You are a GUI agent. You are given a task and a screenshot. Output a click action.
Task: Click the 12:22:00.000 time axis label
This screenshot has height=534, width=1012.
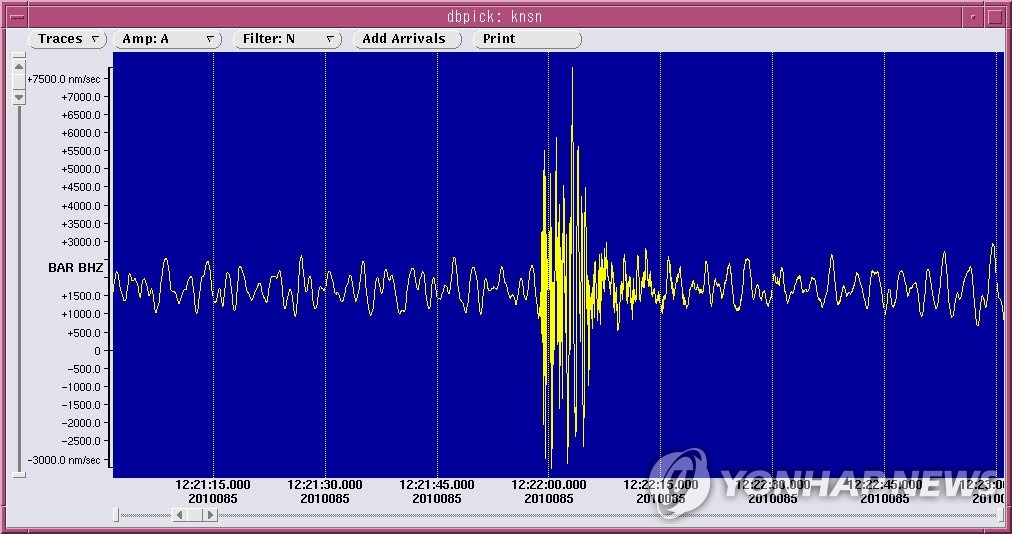tap(549, 485)
